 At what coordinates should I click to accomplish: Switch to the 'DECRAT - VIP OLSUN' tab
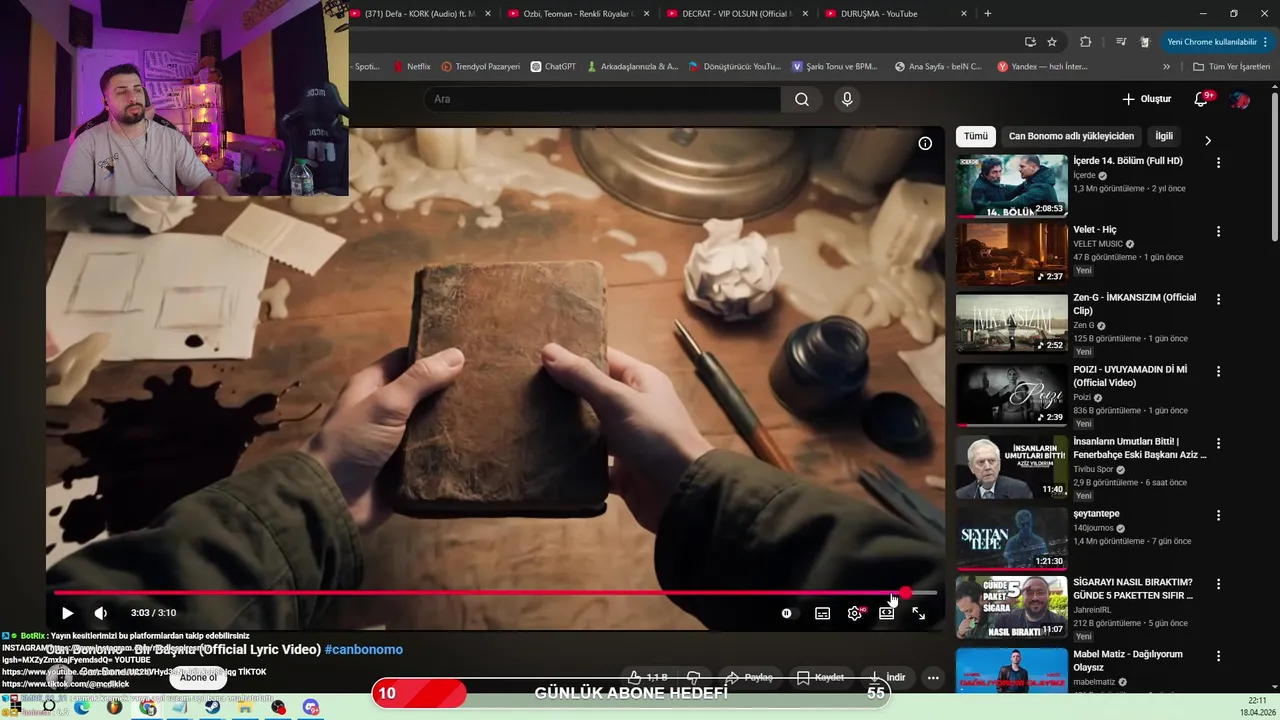tap(737, 14)
